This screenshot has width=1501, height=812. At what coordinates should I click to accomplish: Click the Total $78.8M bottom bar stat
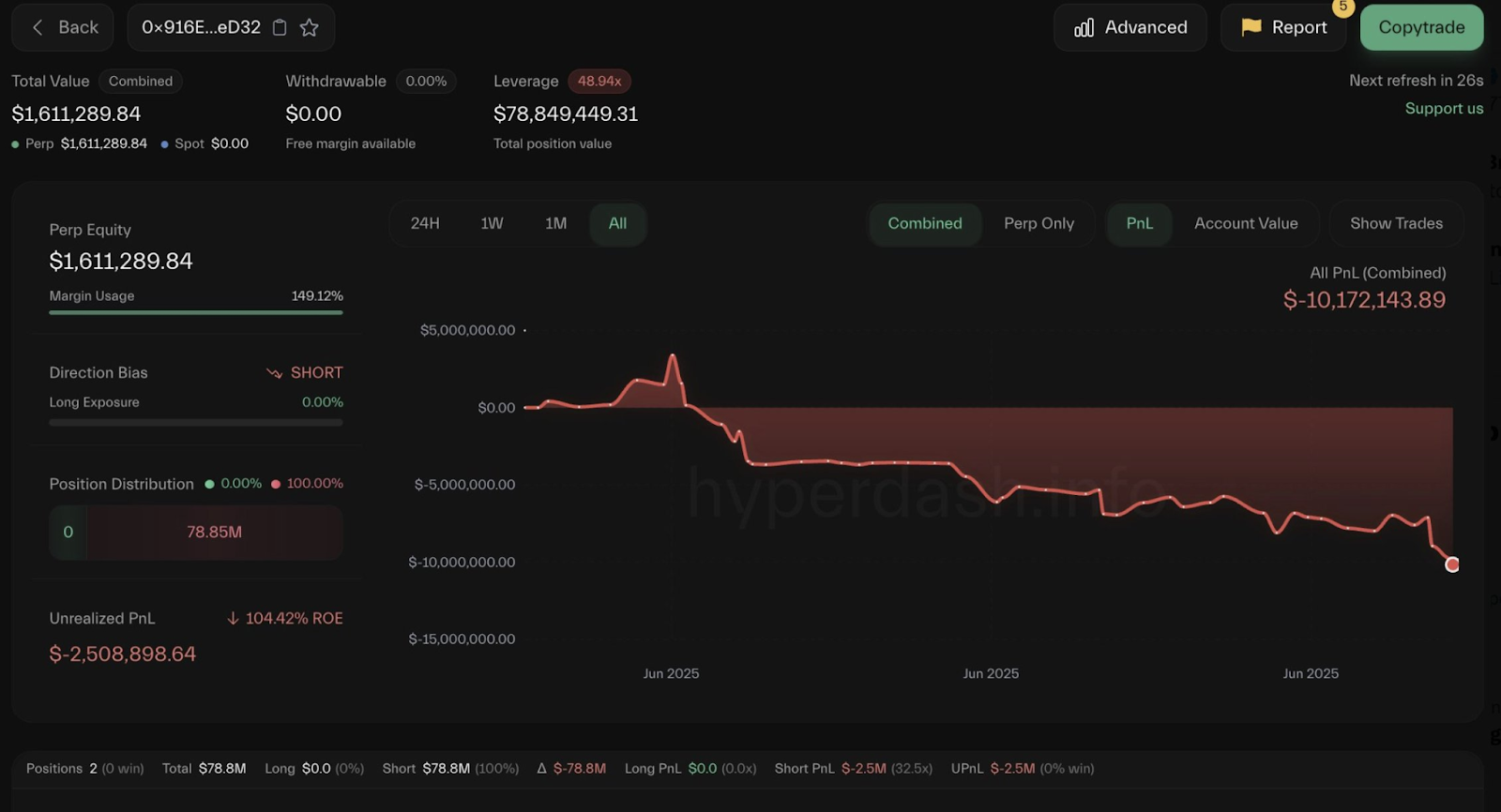pyautogui.click(x=205, y=768)
